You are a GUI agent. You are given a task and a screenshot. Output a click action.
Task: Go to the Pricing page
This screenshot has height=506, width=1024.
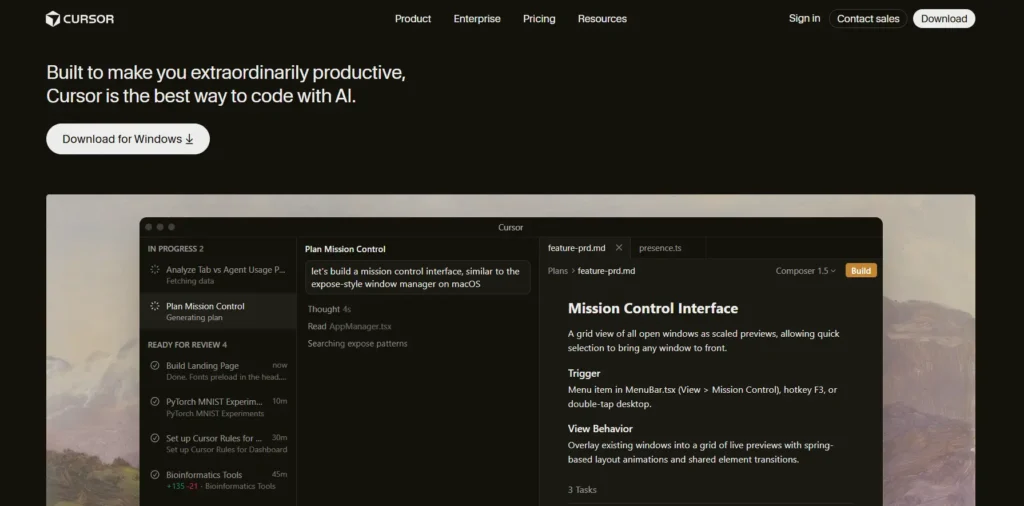click(x=539, y=19)
